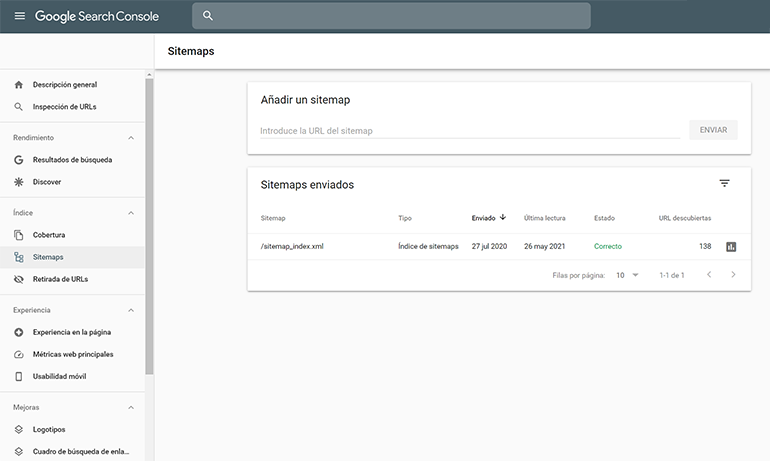This screenshot has width=770, height=461.
Task: Open the Filas por página dropdown
Action: pos(627,275)
